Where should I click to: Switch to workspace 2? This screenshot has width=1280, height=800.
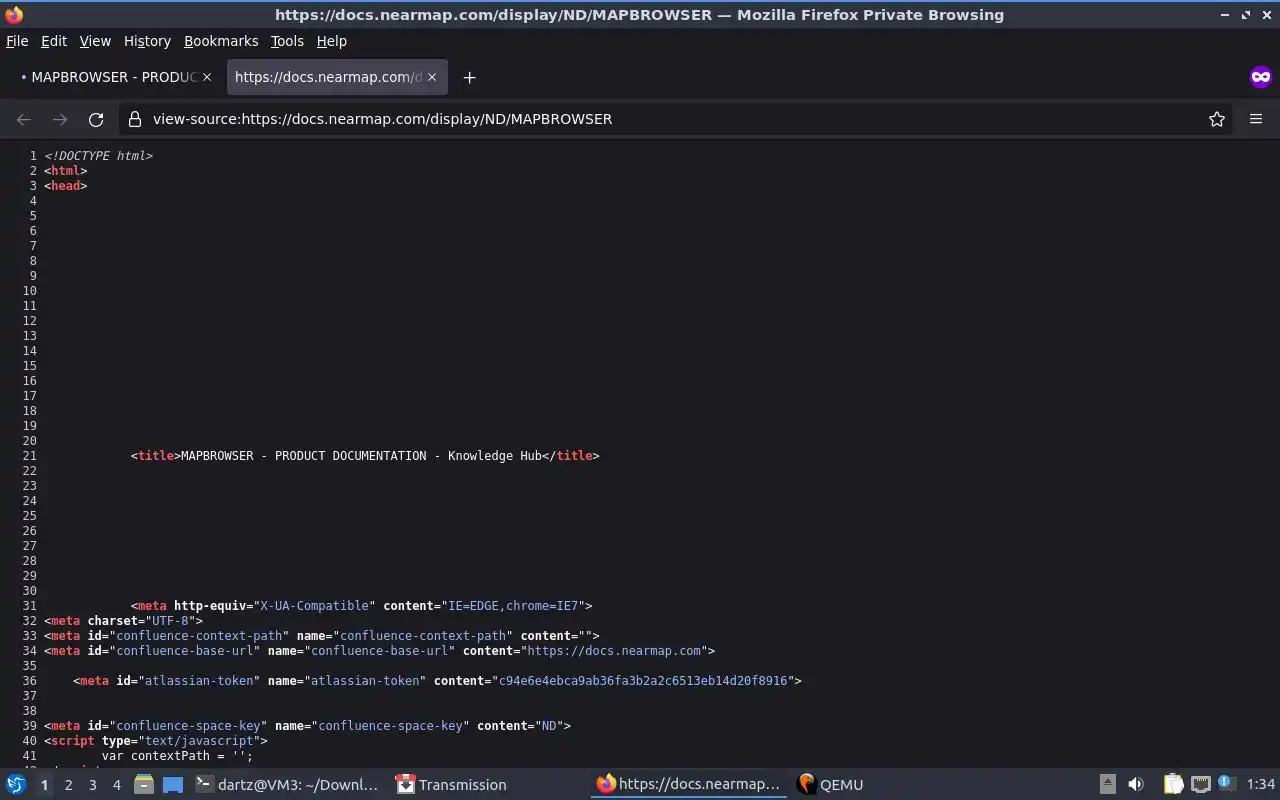(68, 785)
